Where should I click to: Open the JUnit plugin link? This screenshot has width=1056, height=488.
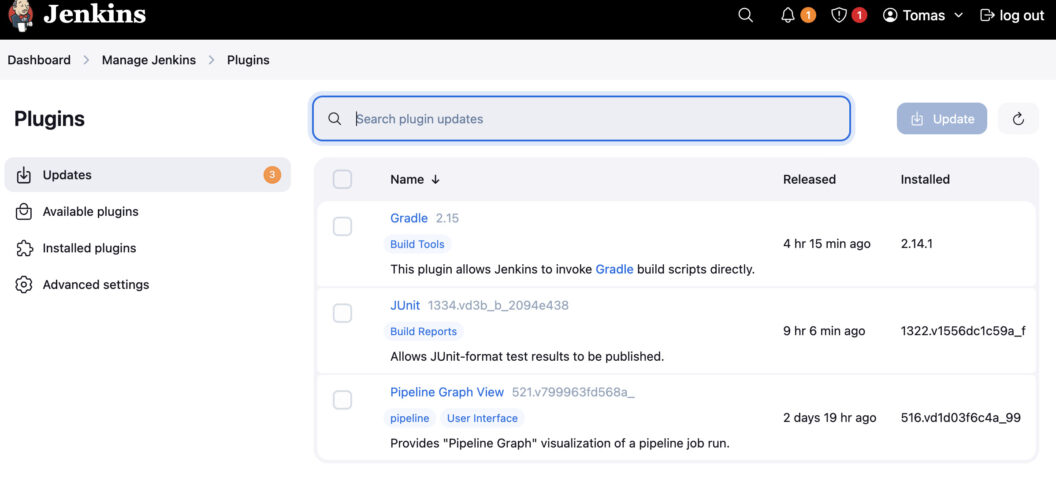(405, 305)
